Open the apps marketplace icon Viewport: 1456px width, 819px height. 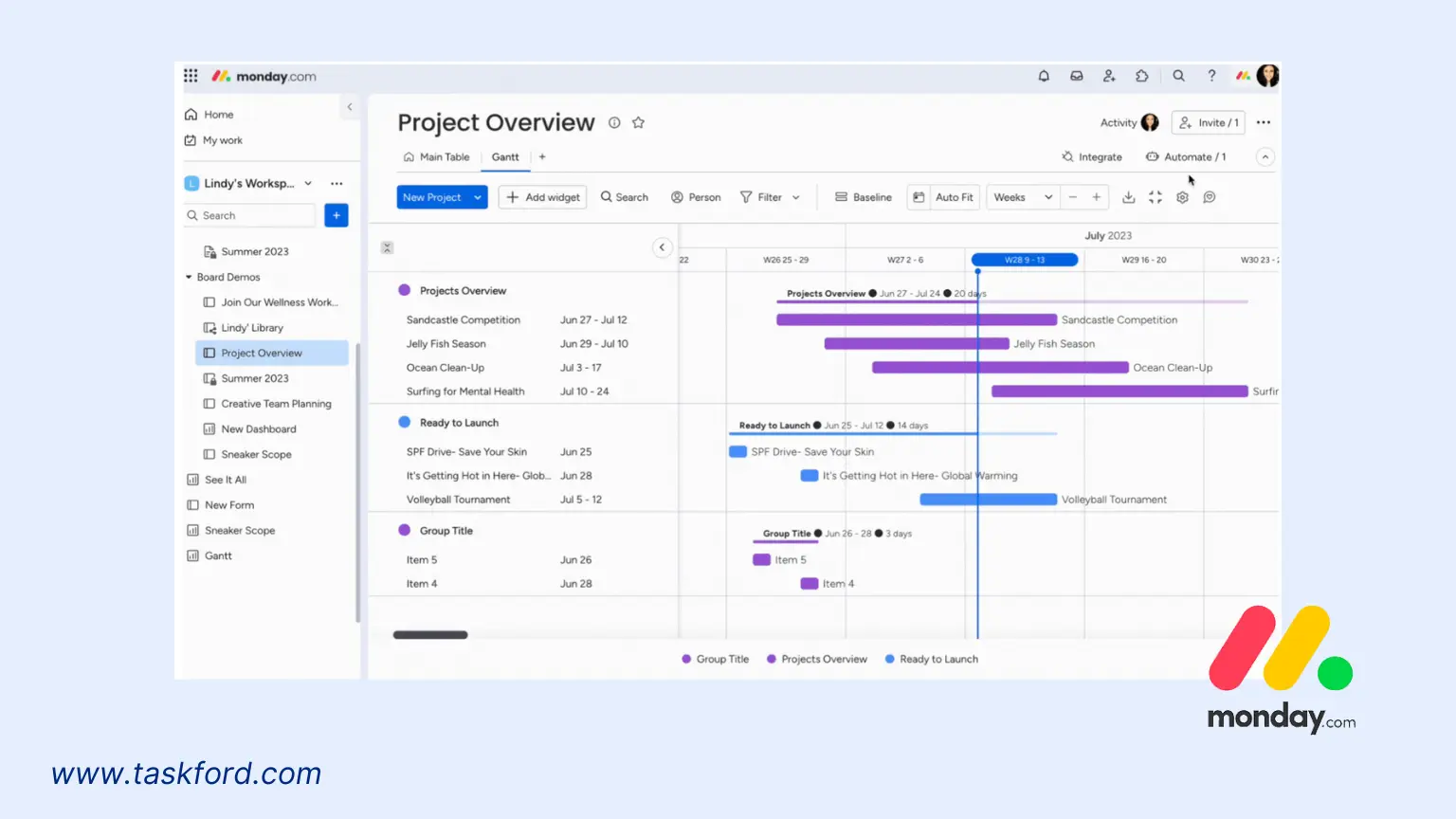(x=1142, y=76)
